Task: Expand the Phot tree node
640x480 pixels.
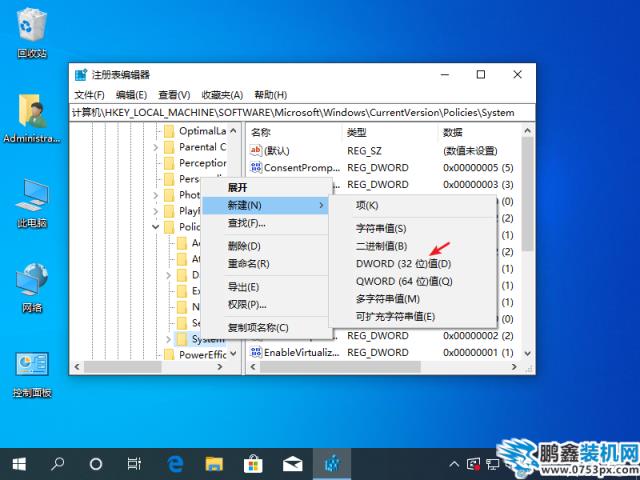Action: 156,196
